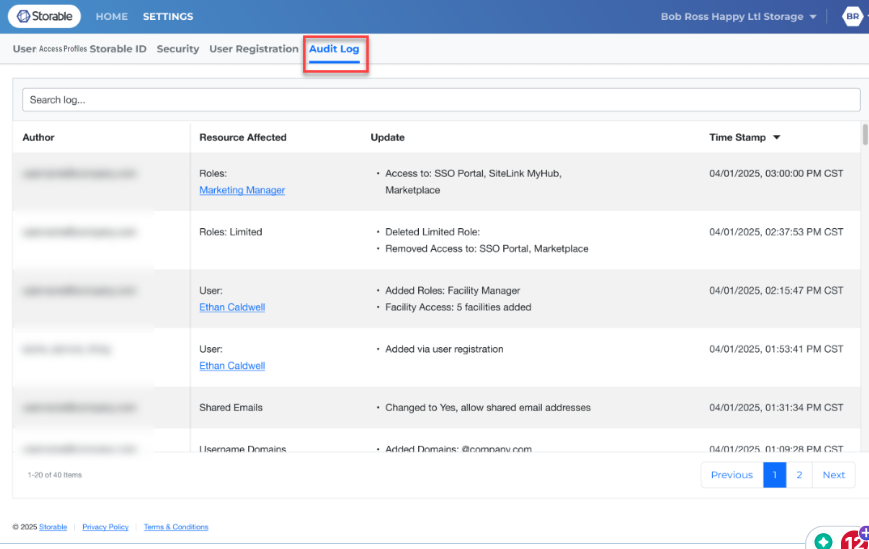The width and height of the screenshot is (869, 549).
Task: Open Ethan Caldwell link in Added Roles row
Action: [x=232, y=307]
